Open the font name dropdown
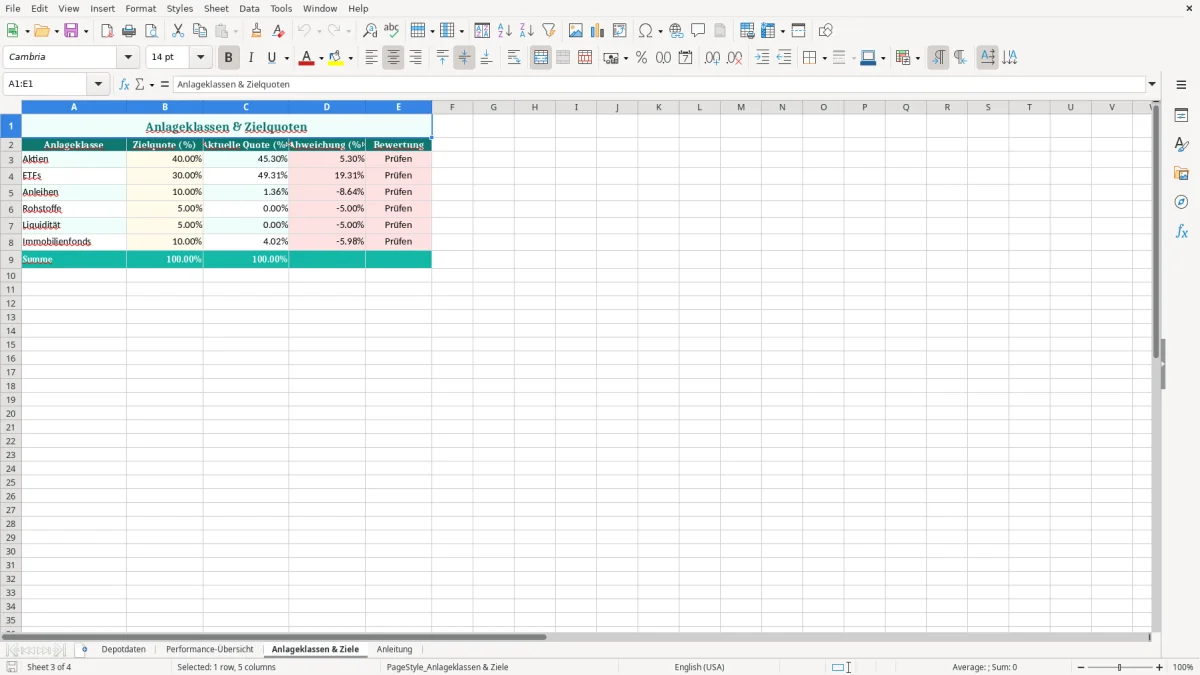The width and height of the screenshot is (1200, 675). [129, 58]
